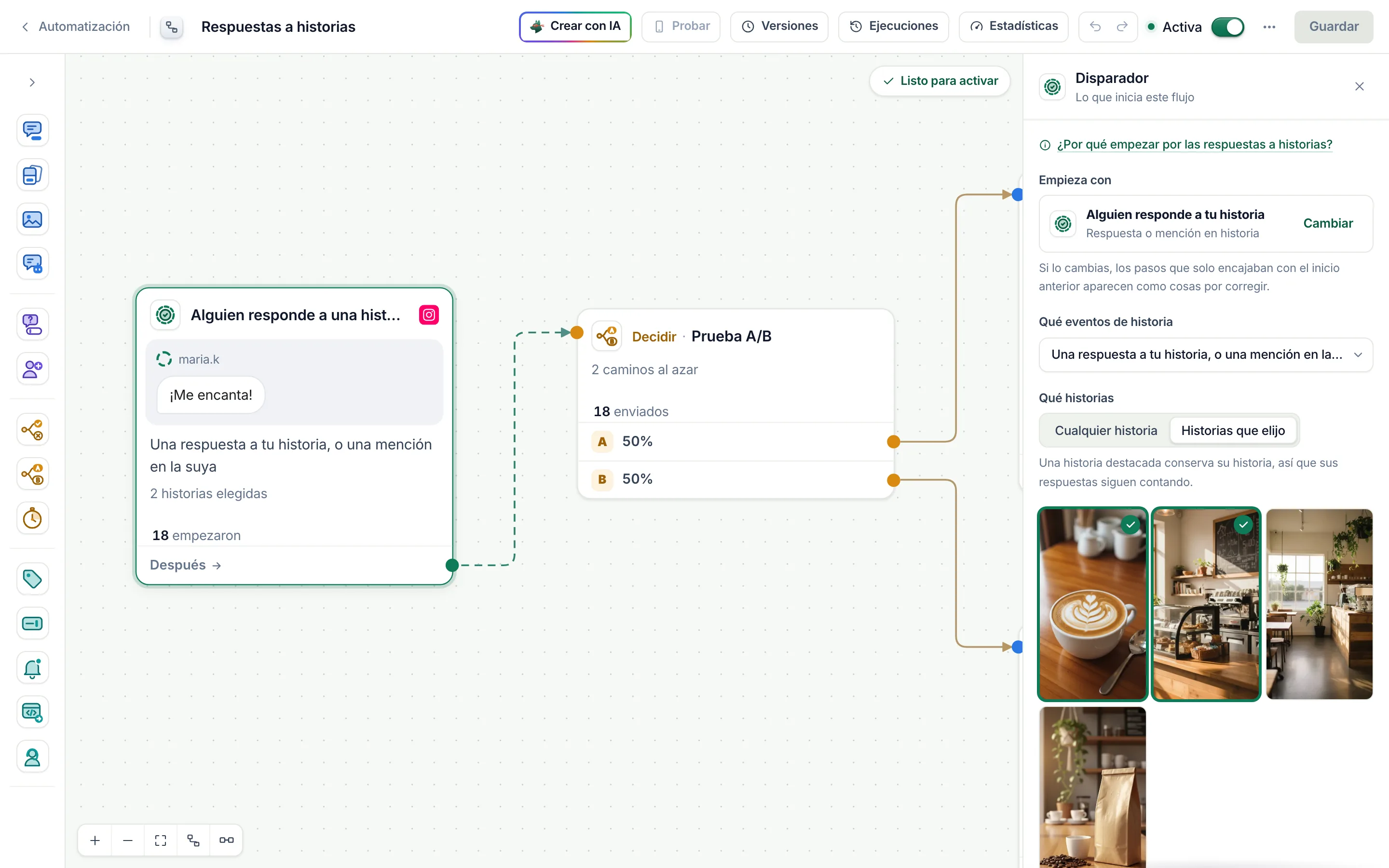Add an image message step from sidebar
The height and width of the screenshot is (868, 1389).
tap(32, 219)
